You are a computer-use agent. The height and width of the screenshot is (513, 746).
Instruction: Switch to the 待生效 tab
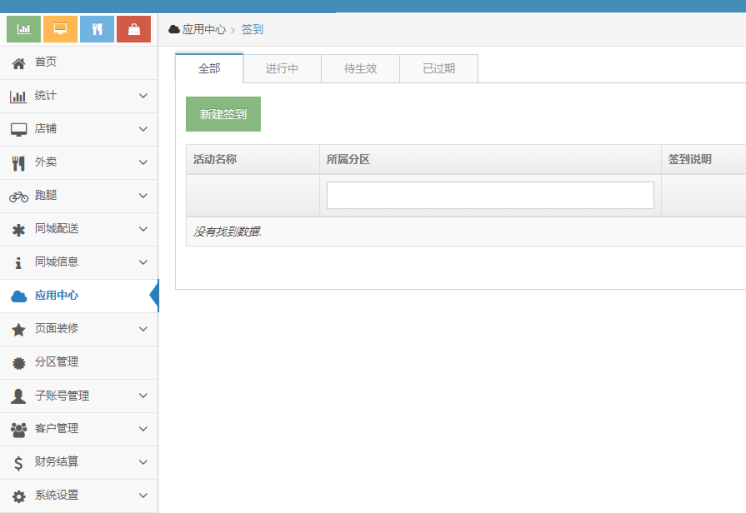tap(360, 69)
